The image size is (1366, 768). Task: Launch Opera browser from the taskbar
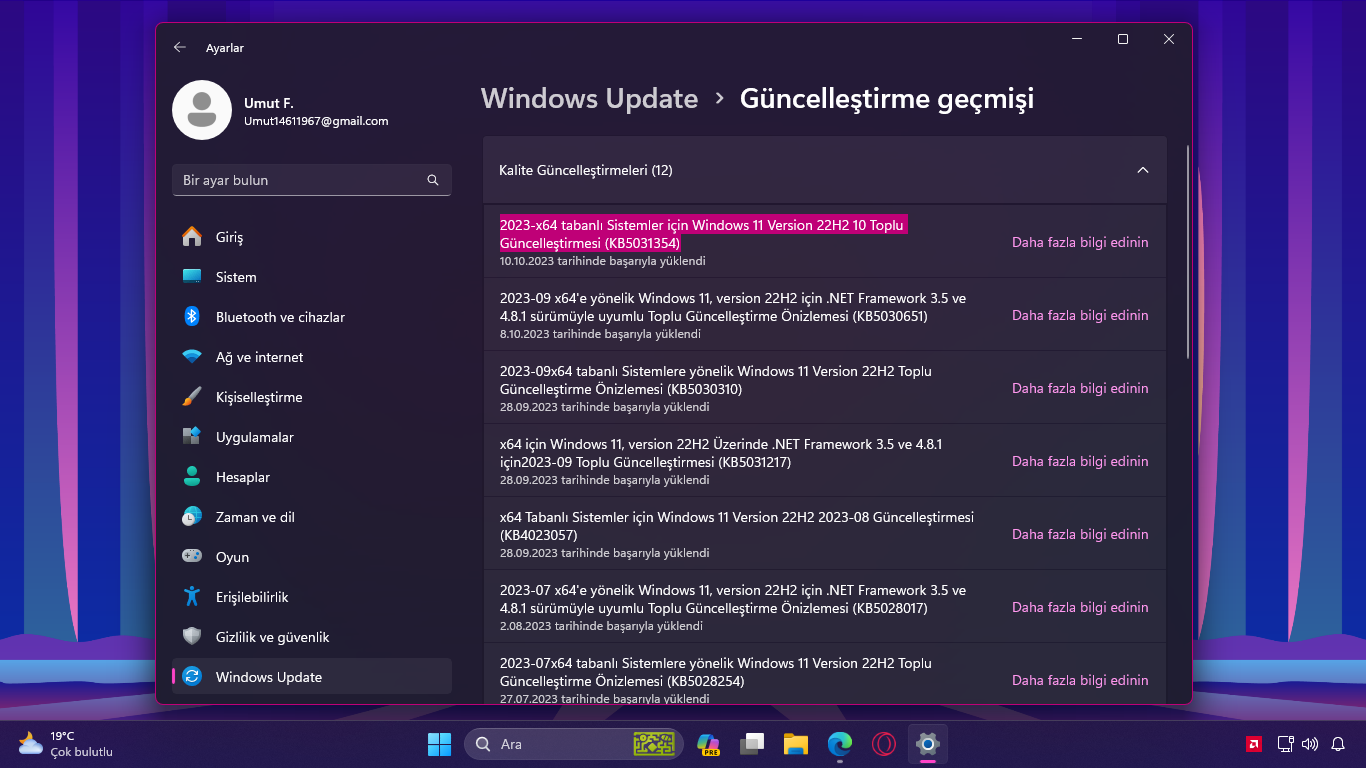click(x=883, y=744)
